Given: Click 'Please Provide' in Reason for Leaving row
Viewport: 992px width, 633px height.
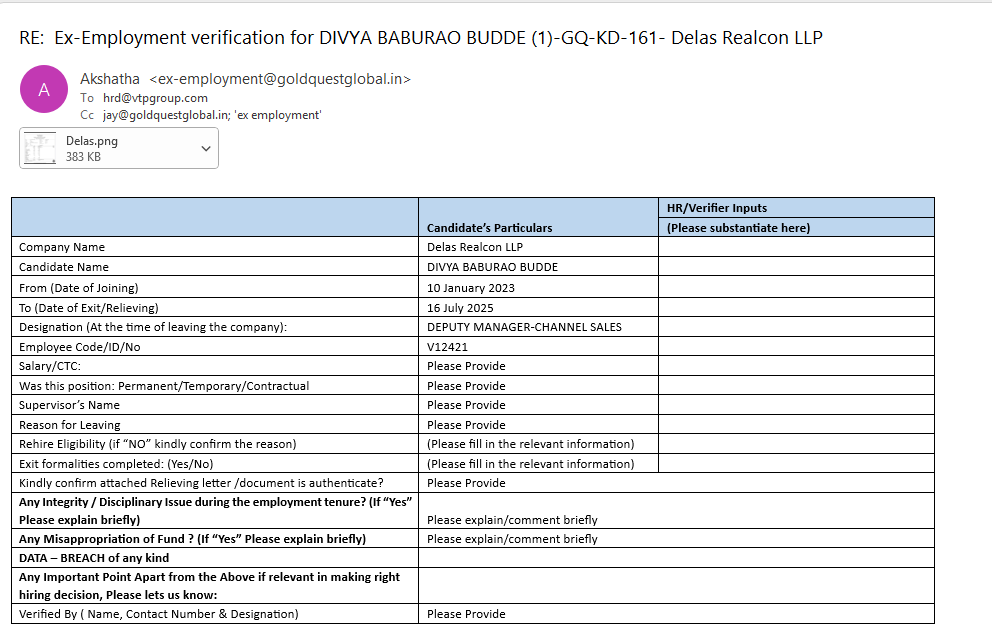Looking at the screenshot, I should point(466,425).
